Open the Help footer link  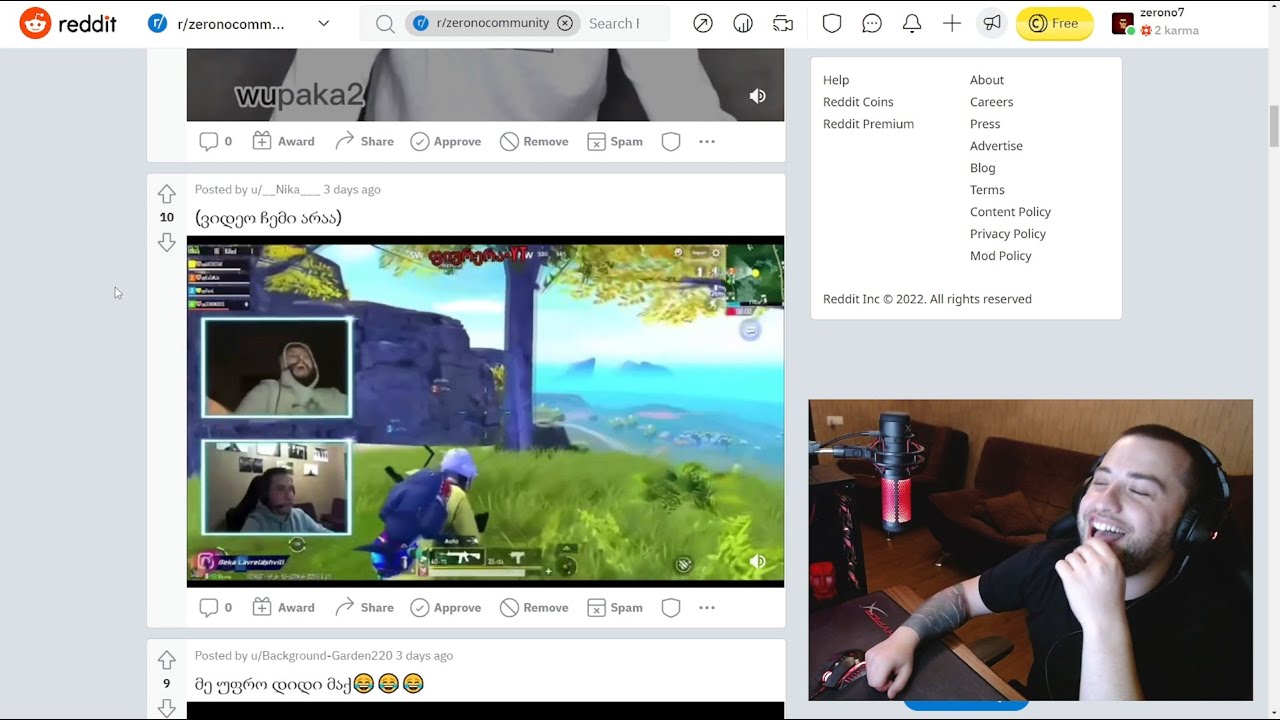pos(836,80)
